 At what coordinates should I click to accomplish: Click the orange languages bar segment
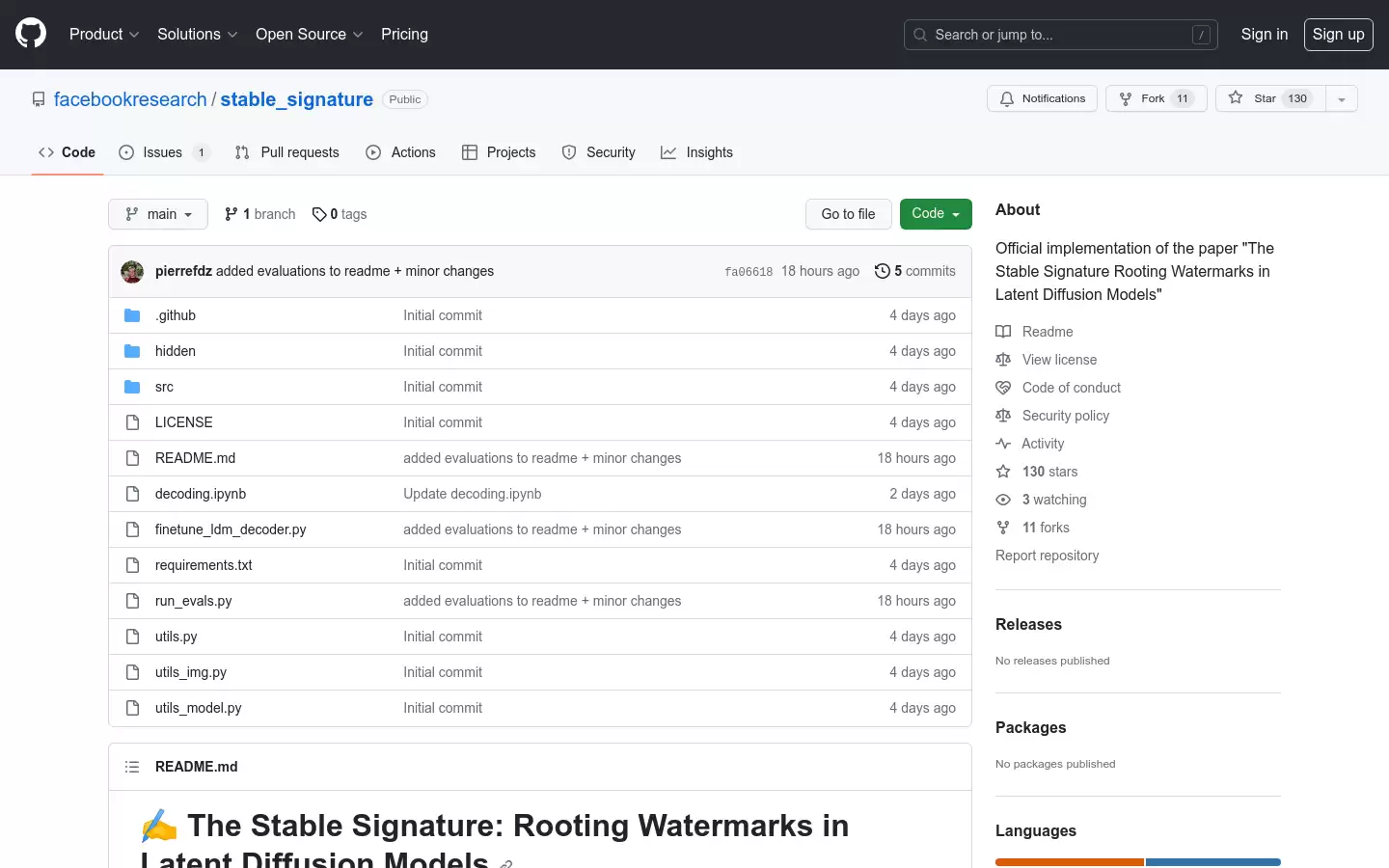1070,862
